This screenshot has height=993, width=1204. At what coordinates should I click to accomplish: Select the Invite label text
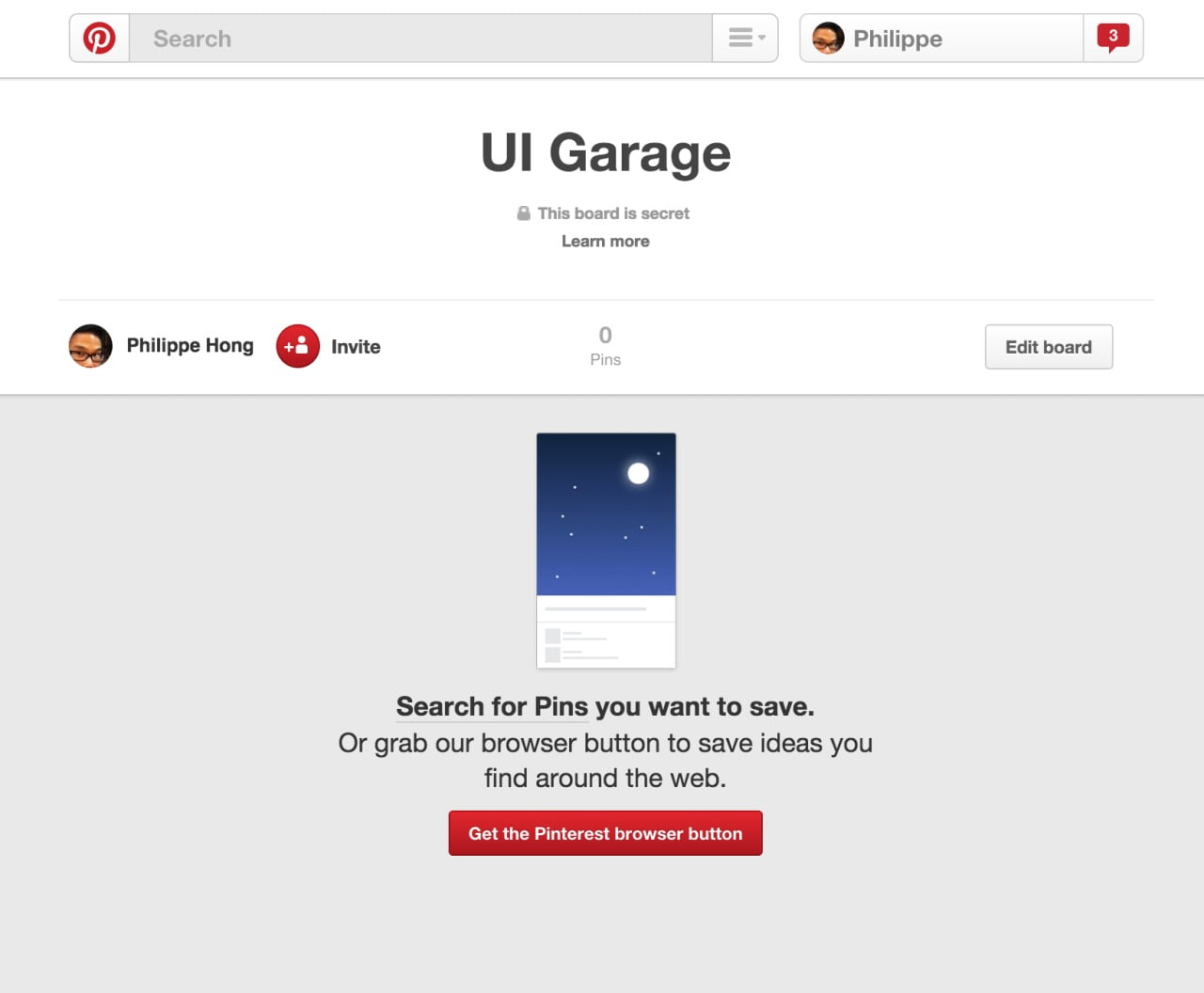coord(355,346)
